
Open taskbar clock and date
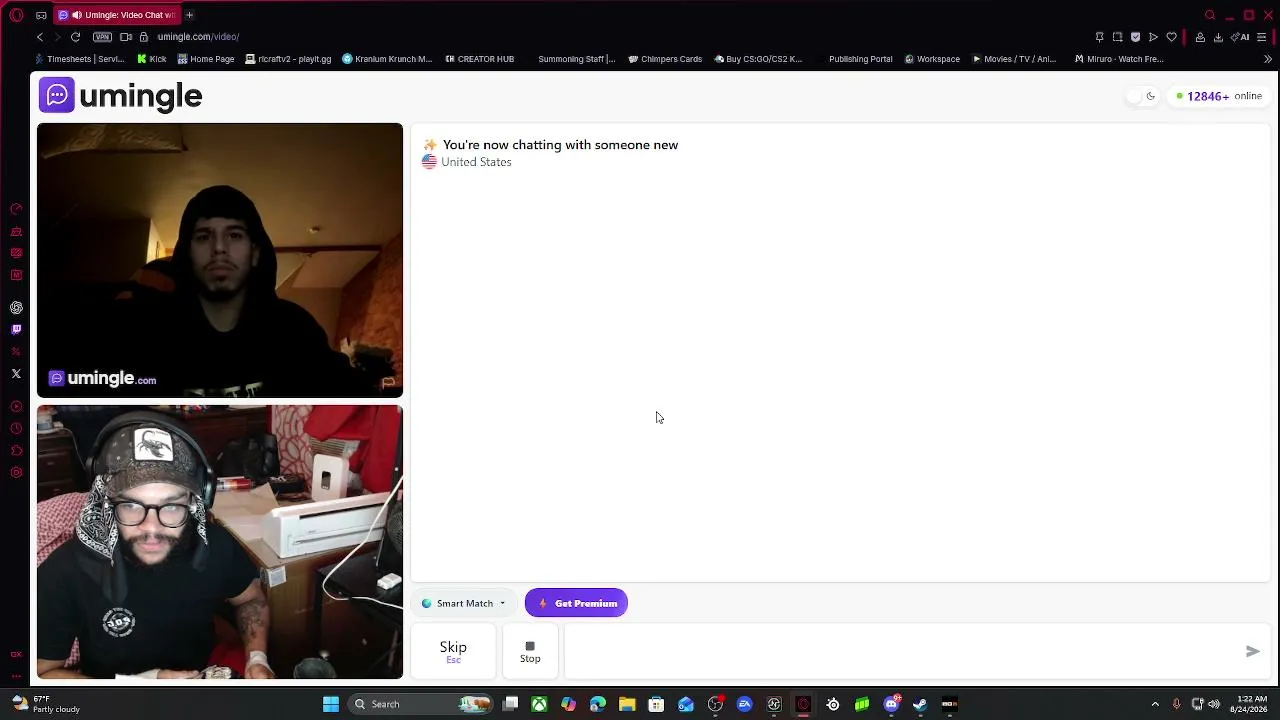click(x=1251, y=704)
